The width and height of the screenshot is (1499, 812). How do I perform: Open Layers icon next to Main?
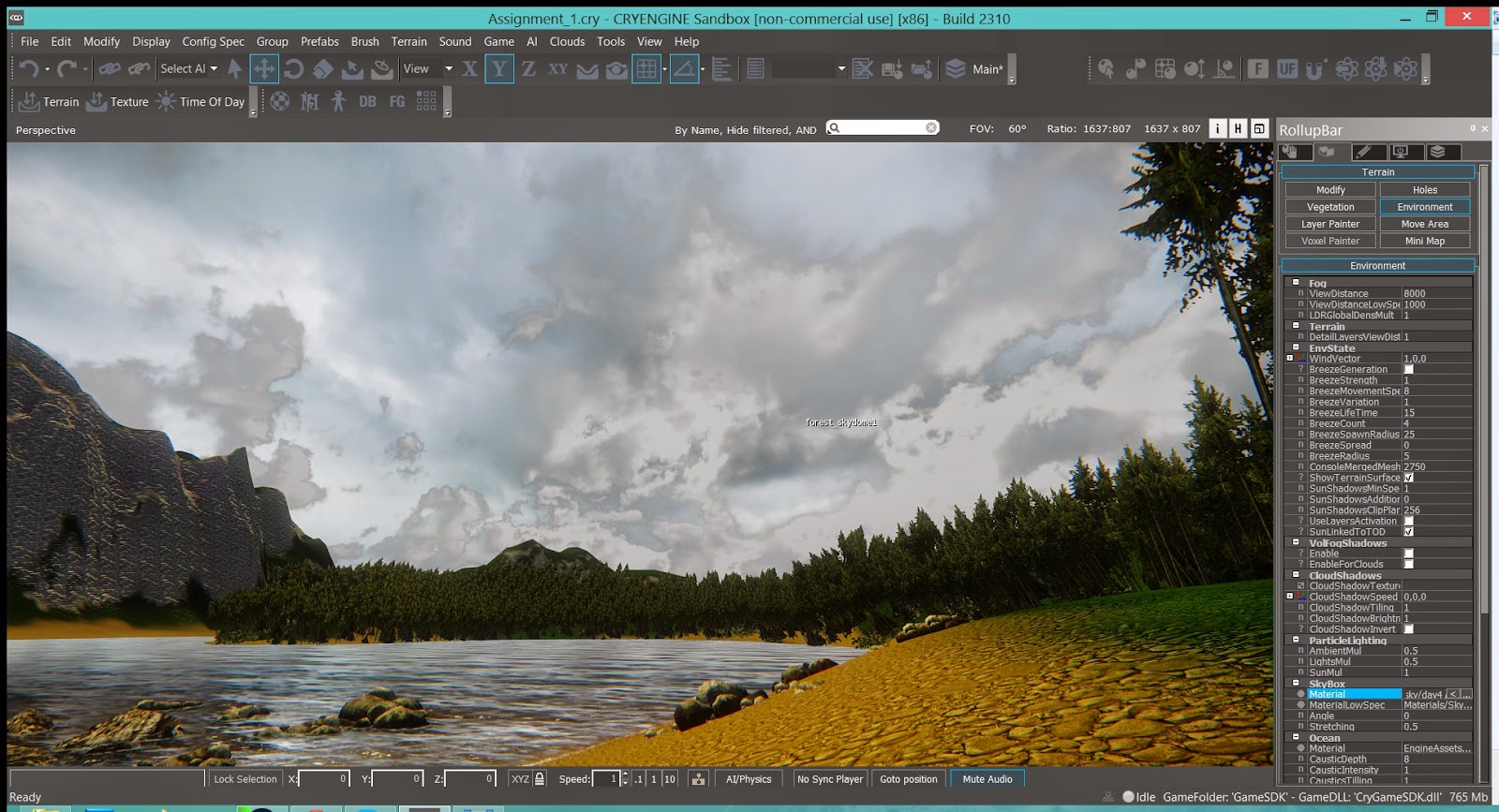coord(955,68)
